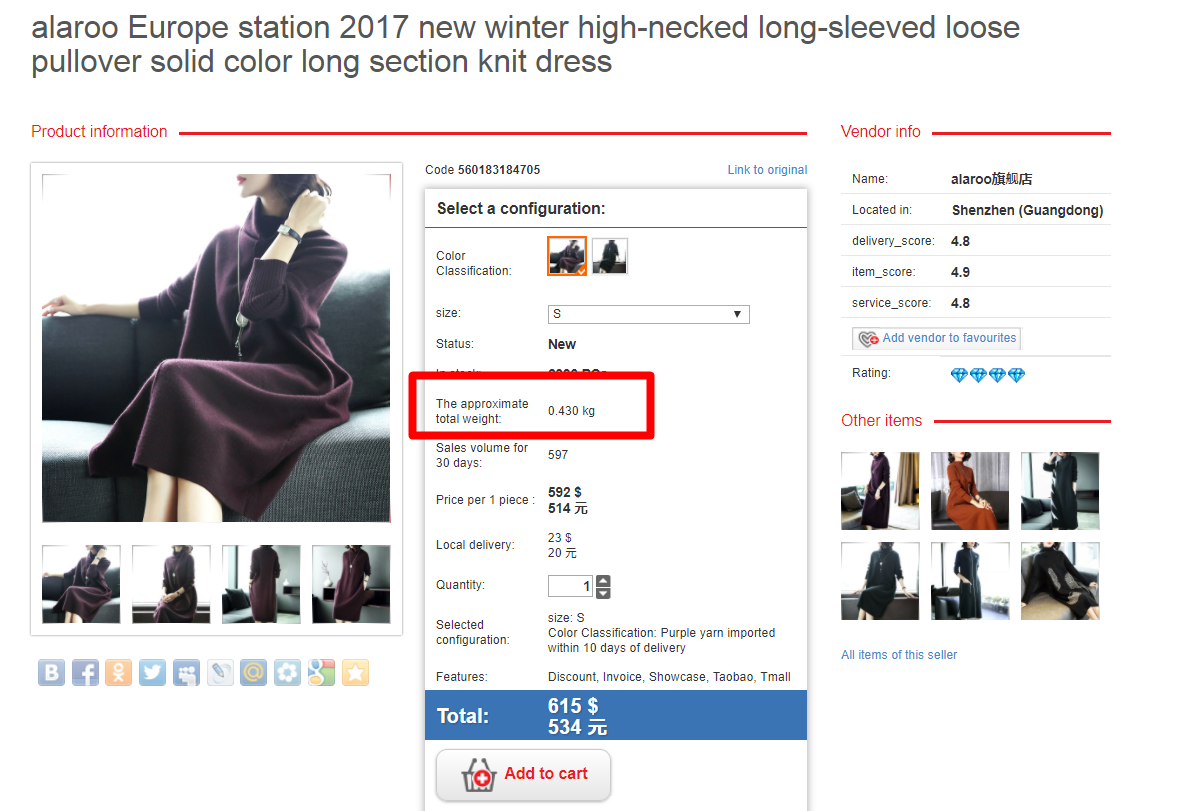
Task: Choose the black dress color option
Action: 610,256
